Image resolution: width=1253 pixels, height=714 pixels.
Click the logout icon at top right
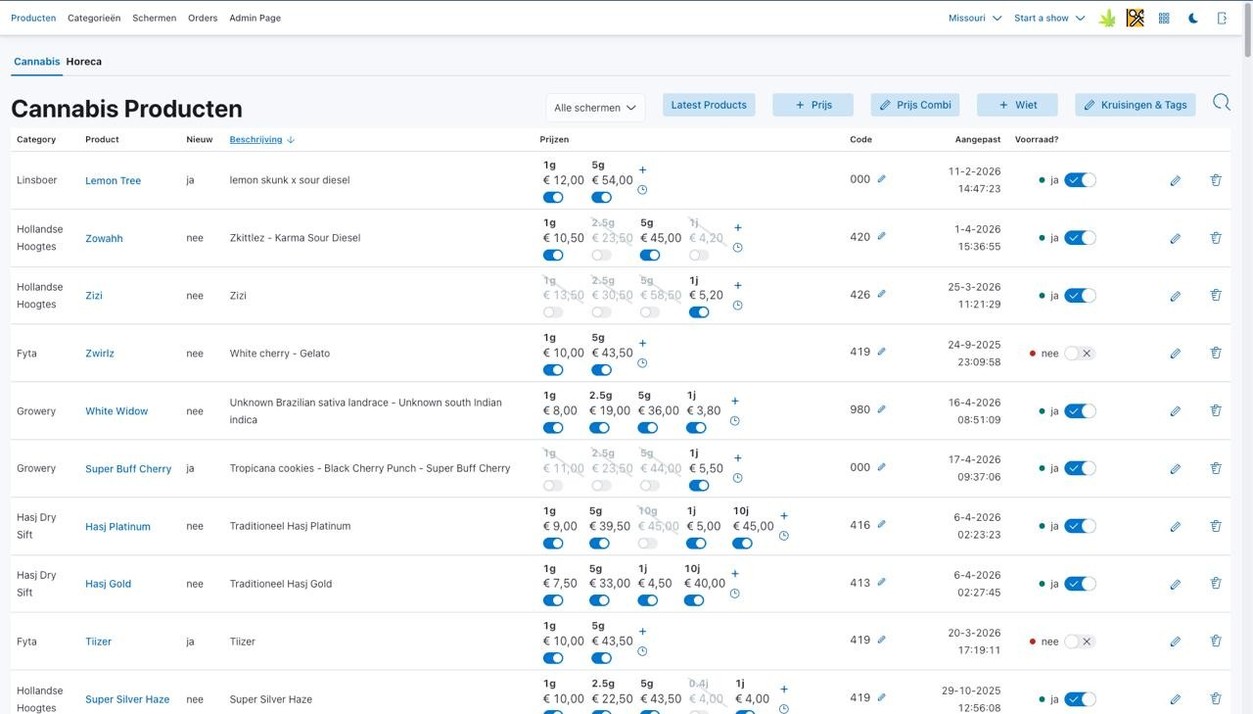[1222, 17]
